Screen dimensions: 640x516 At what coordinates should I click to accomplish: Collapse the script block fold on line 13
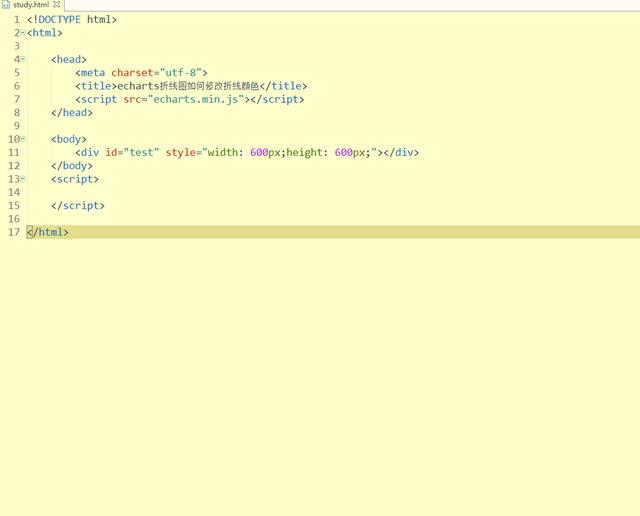pyautogui.click(x=23, y=179)
